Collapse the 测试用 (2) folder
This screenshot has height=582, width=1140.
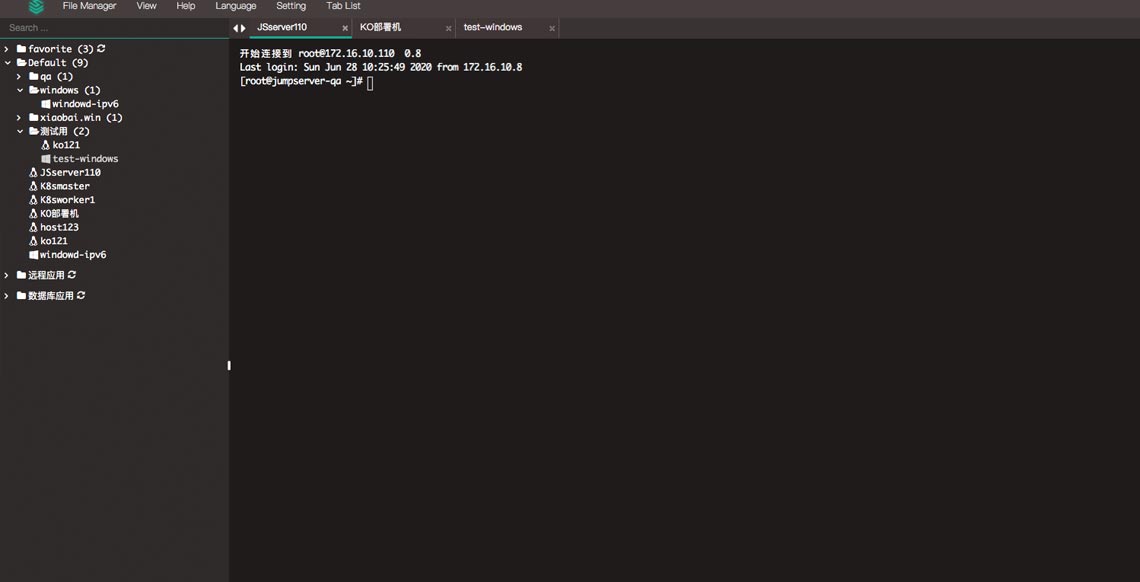pyautogui.click(x=19, y=131)
